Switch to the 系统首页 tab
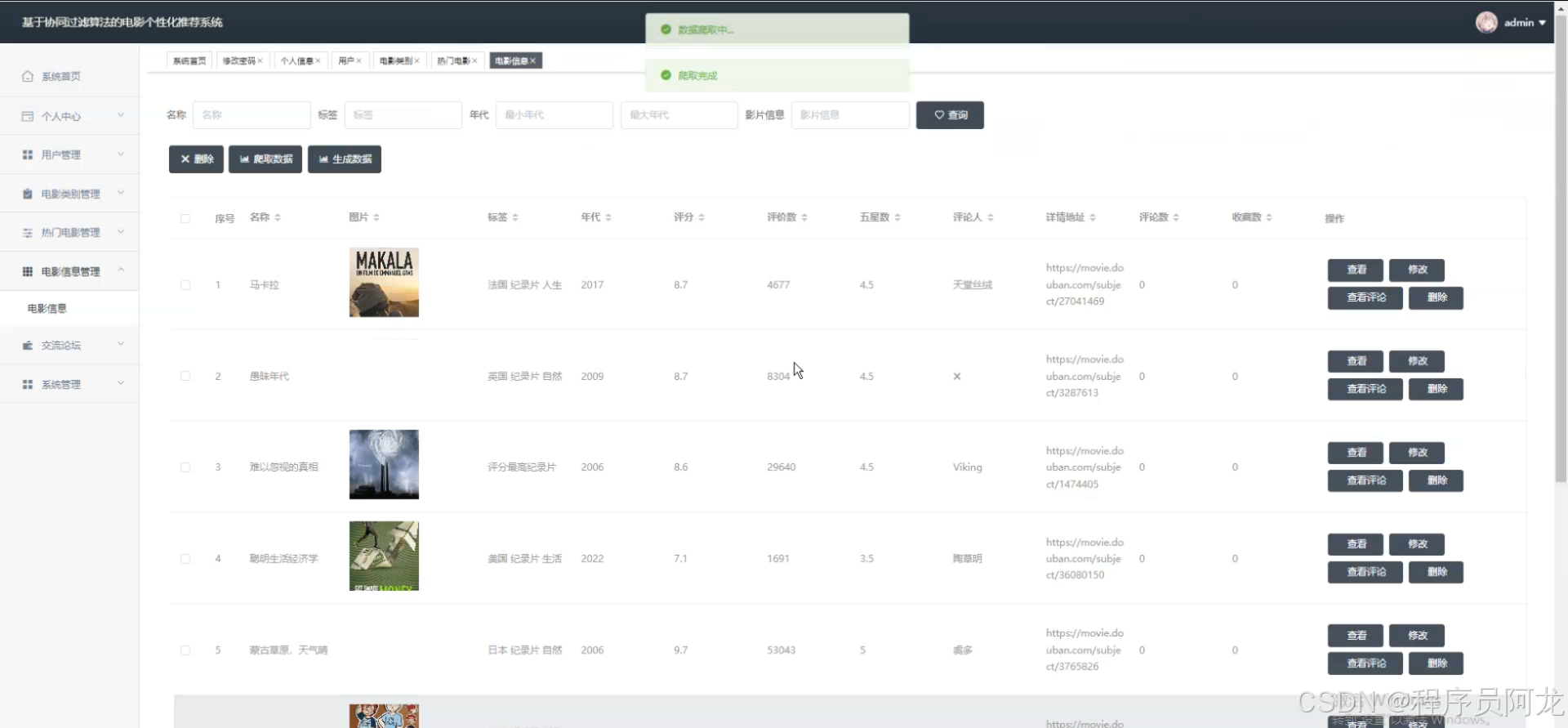Image resolution: width=1568 pixels, height=728 pixels. tap(189, 60)
